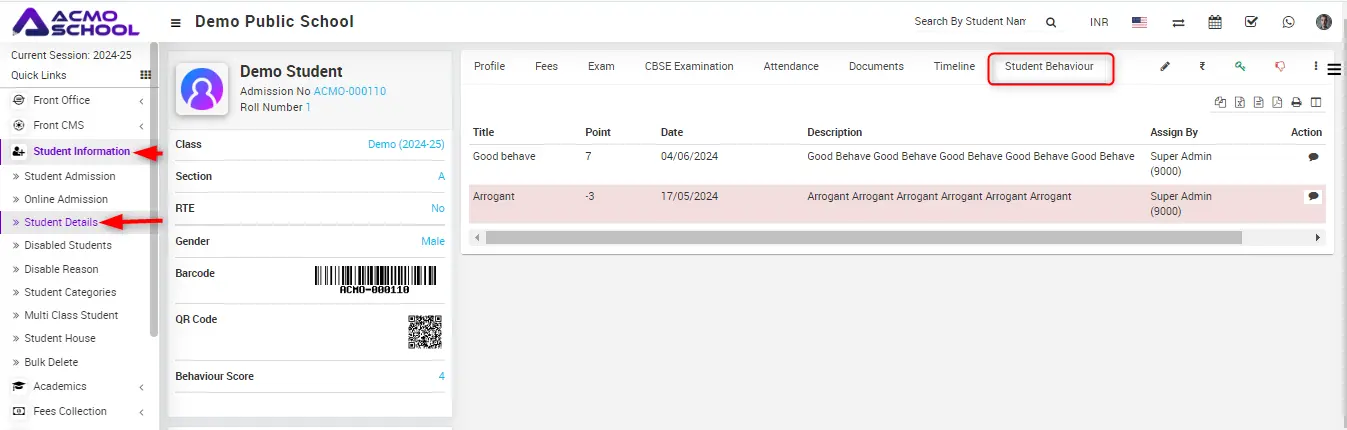Open the Attendance tab
This screenshot has height=430, width=1347.
791,66
